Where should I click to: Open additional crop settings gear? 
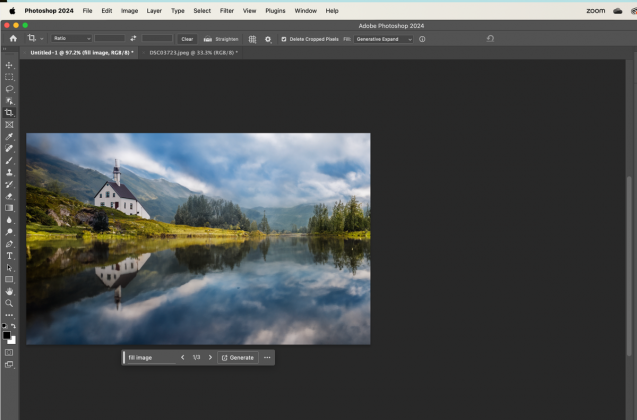coord(268,39)
